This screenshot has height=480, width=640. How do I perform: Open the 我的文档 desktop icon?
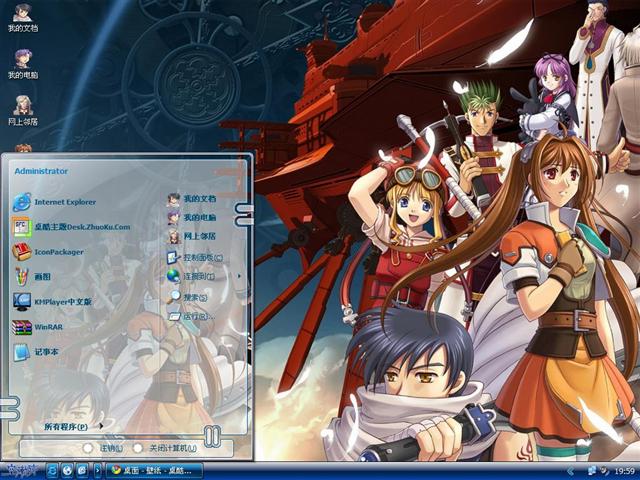[x=23, y=18]
